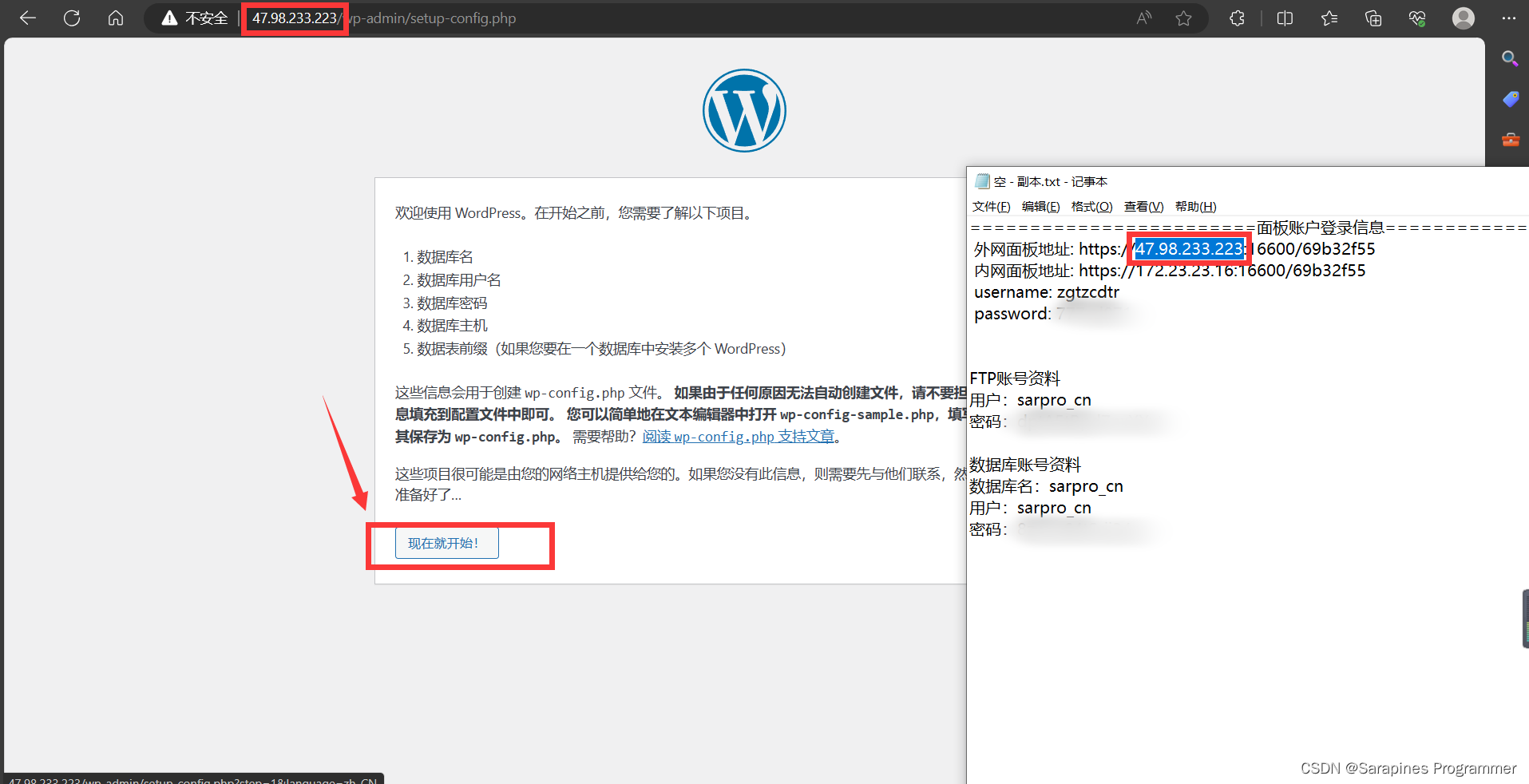Viewport: 1529px width, 784px height.
Task: Open Notepad's 文件(F) menu
Action: [991, 207]
